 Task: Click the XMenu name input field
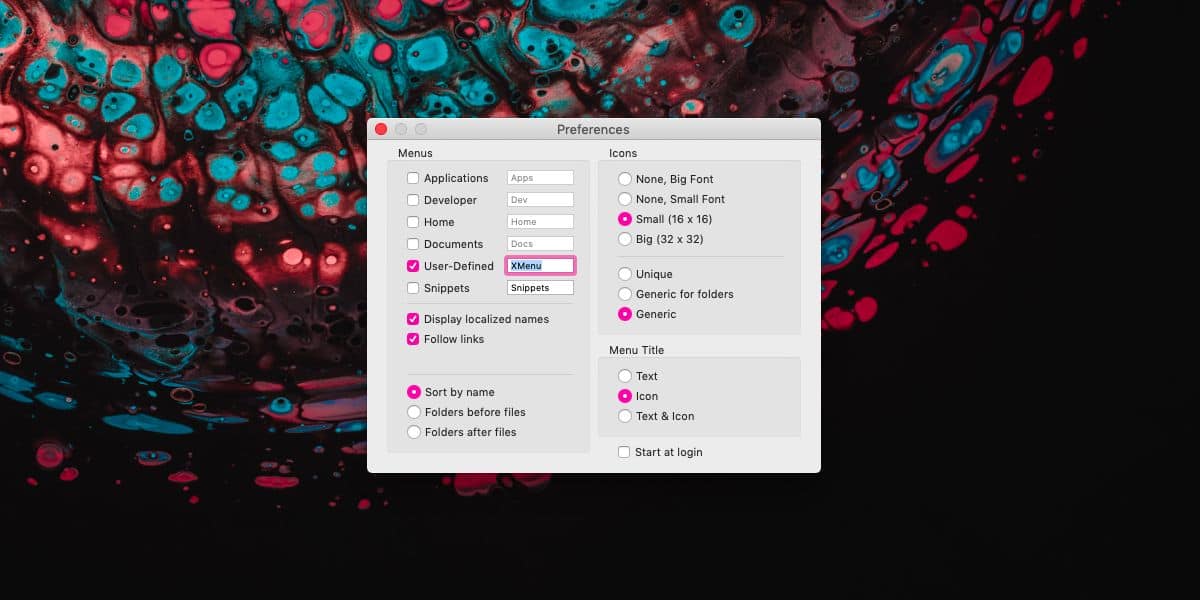pos(540,264)
